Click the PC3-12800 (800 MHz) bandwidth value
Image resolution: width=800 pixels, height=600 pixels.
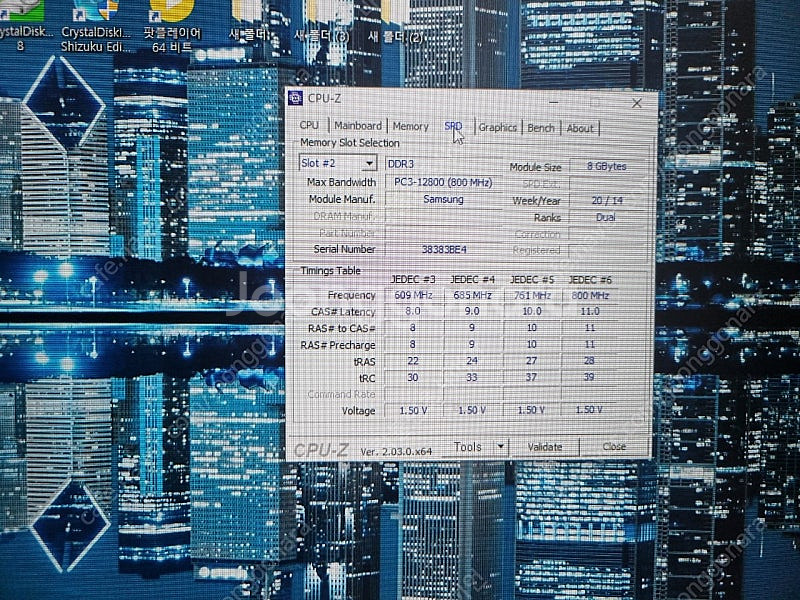click(443, 182)
